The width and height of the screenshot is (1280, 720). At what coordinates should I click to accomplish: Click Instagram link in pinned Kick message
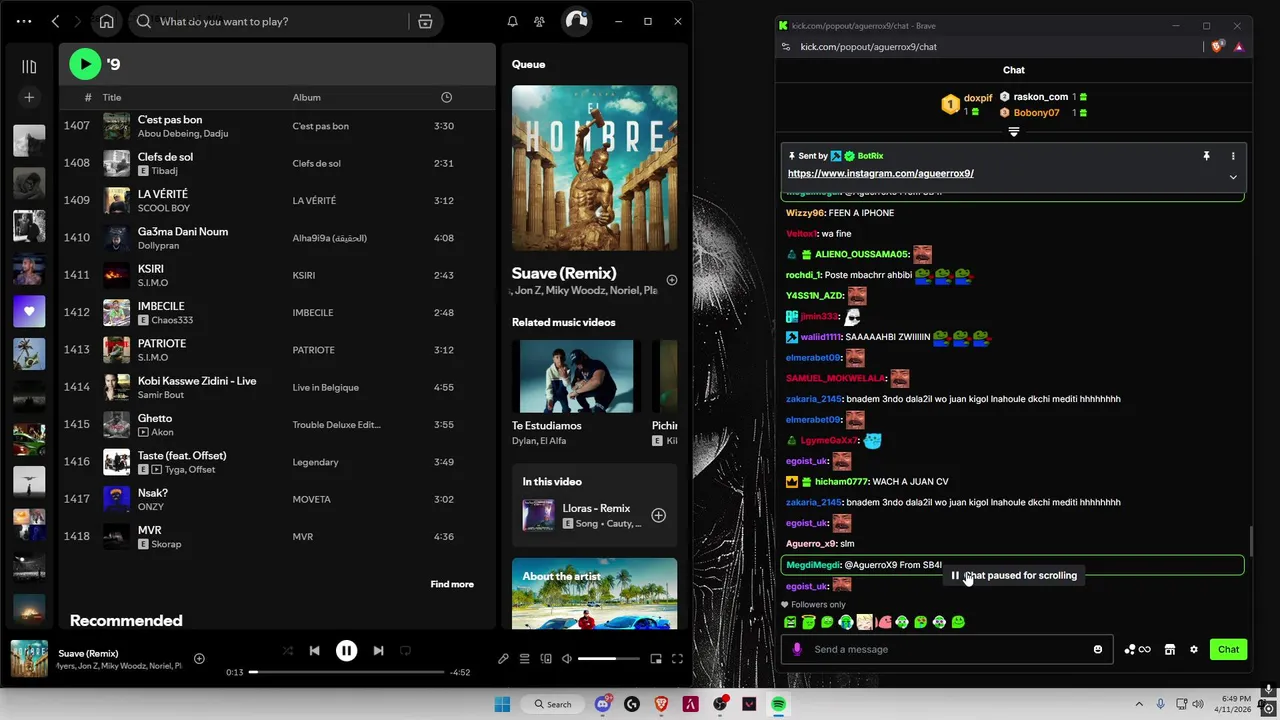tap(880, 173)
